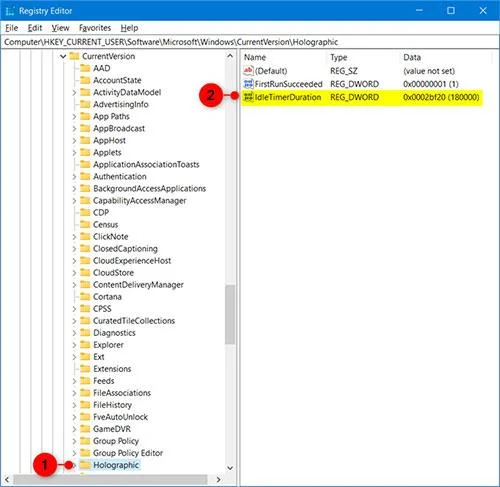This screenshot has width=500, height=487.
Task: Click the Registry Editor title bar icon
Action: click(x=10, y=11)
